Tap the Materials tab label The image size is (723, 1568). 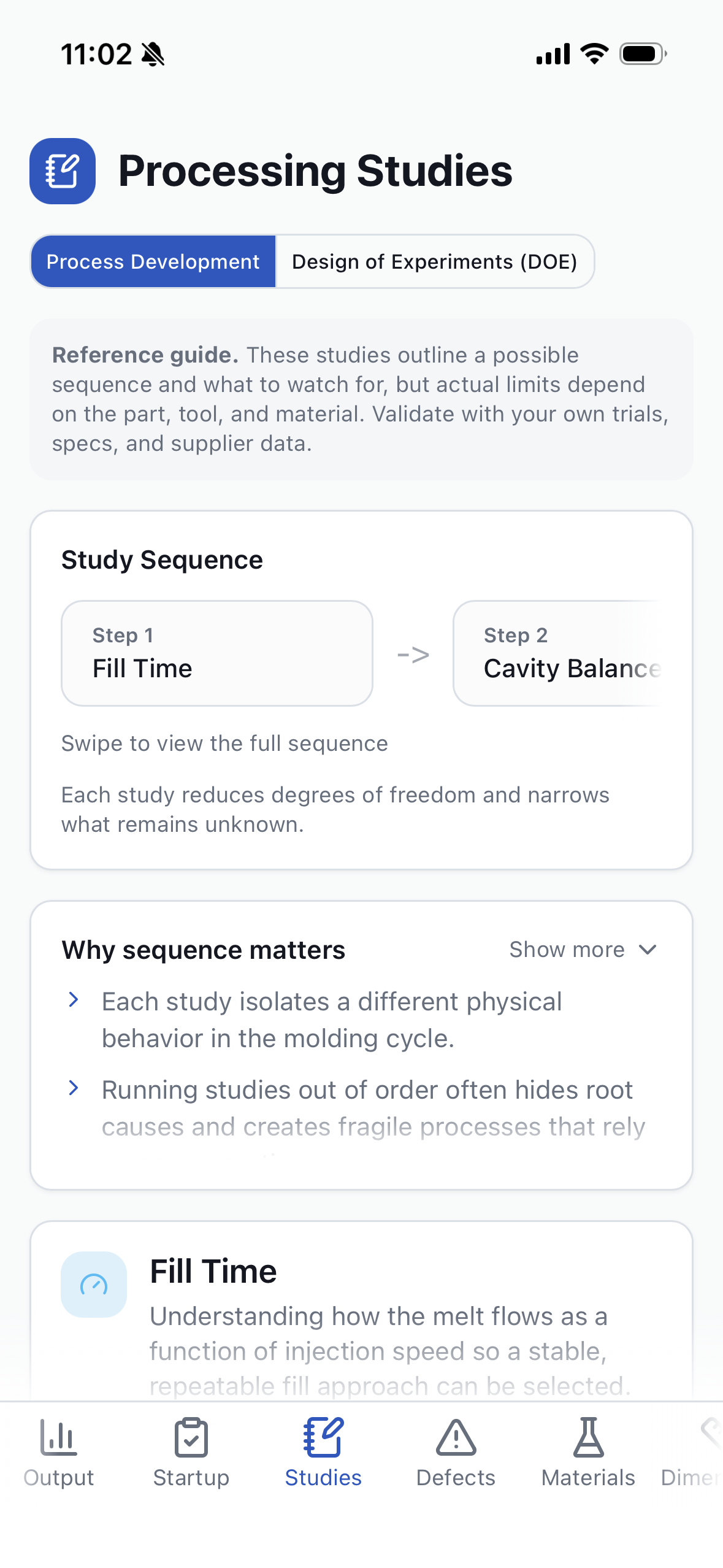pyautogui.click(x=588, y=1478)
